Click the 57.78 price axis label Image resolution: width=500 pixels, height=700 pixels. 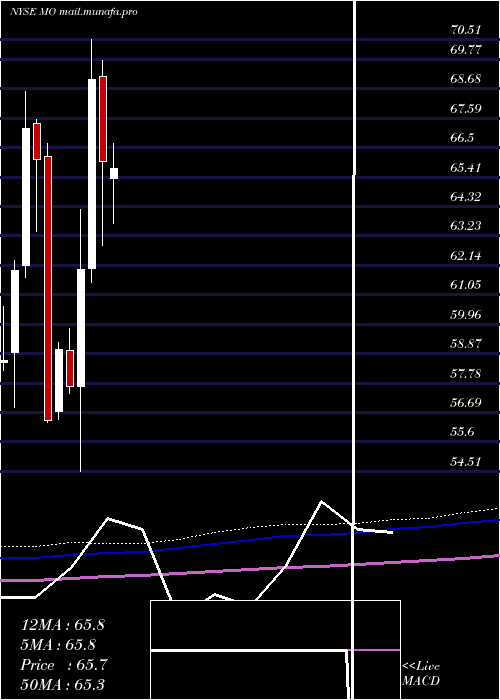point(466,373)
